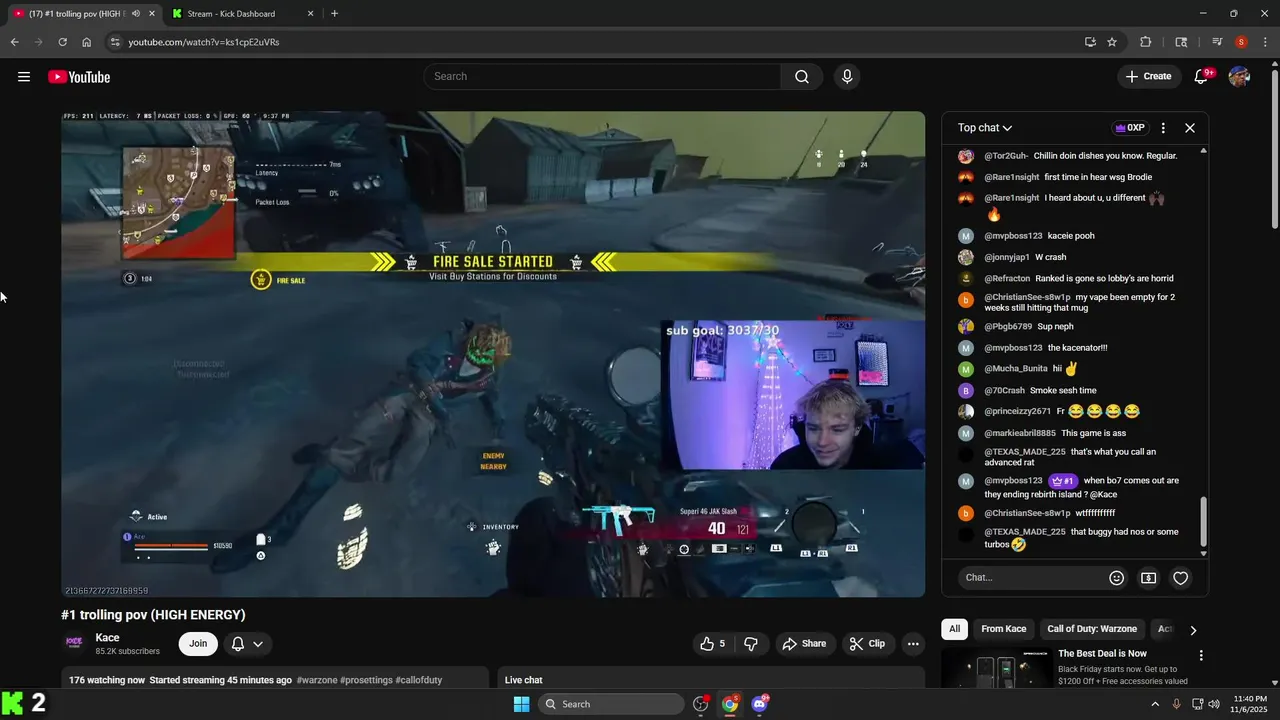This screenshot has height=720, width=1280.
Task: Open the #warzone hashtag link
Action: tap(317, 680)
